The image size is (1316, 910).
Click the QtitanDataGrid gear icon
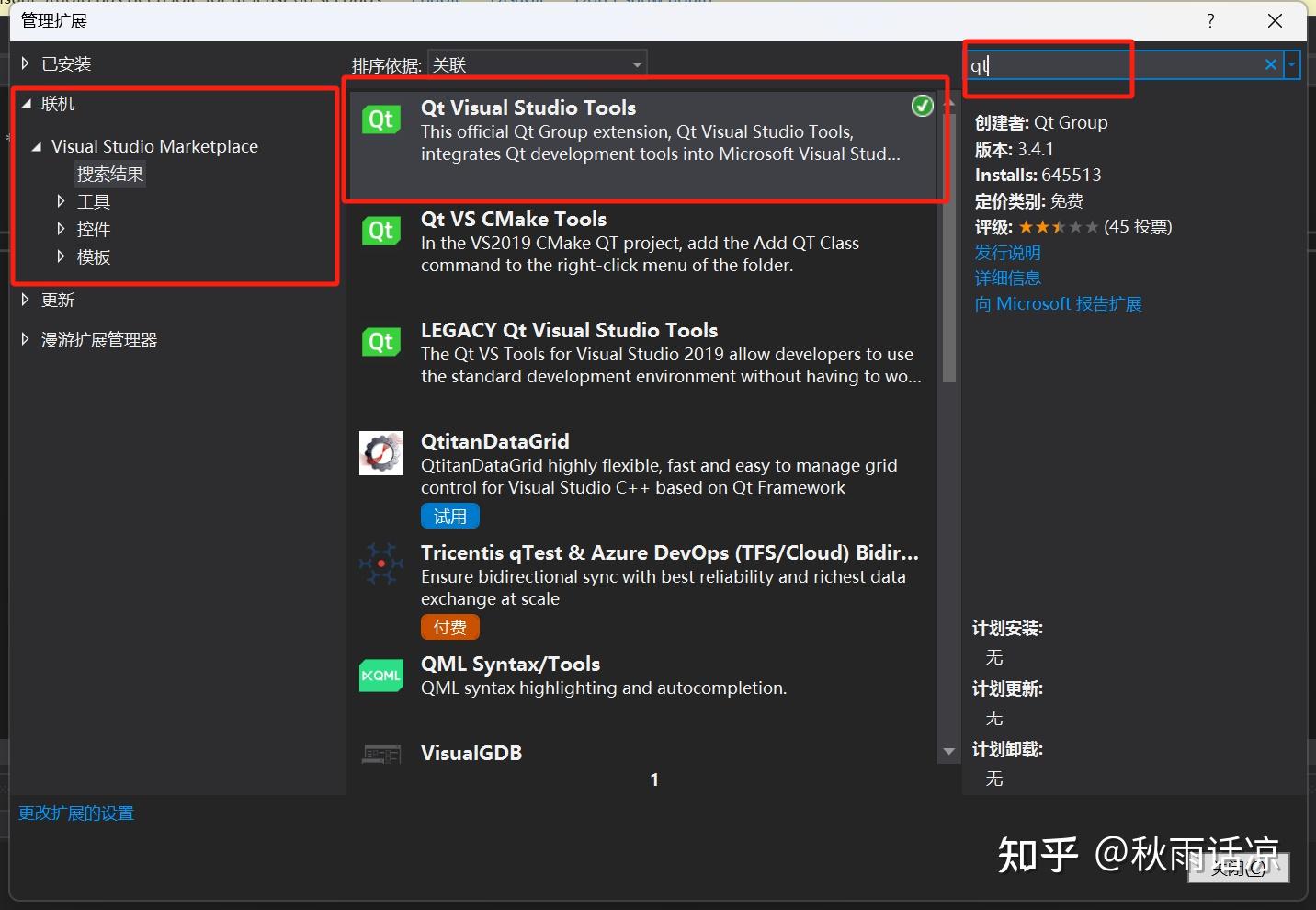pyautogui.click(x=380, y=452)
